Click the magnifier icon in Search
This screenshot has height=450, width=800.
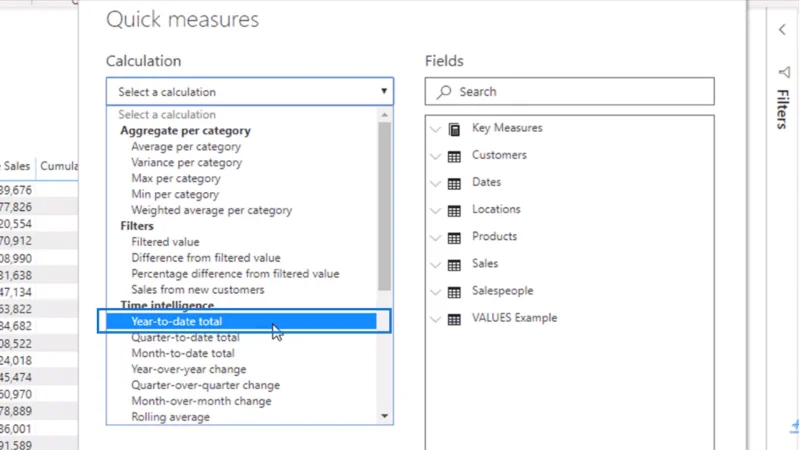coord(444,92)
